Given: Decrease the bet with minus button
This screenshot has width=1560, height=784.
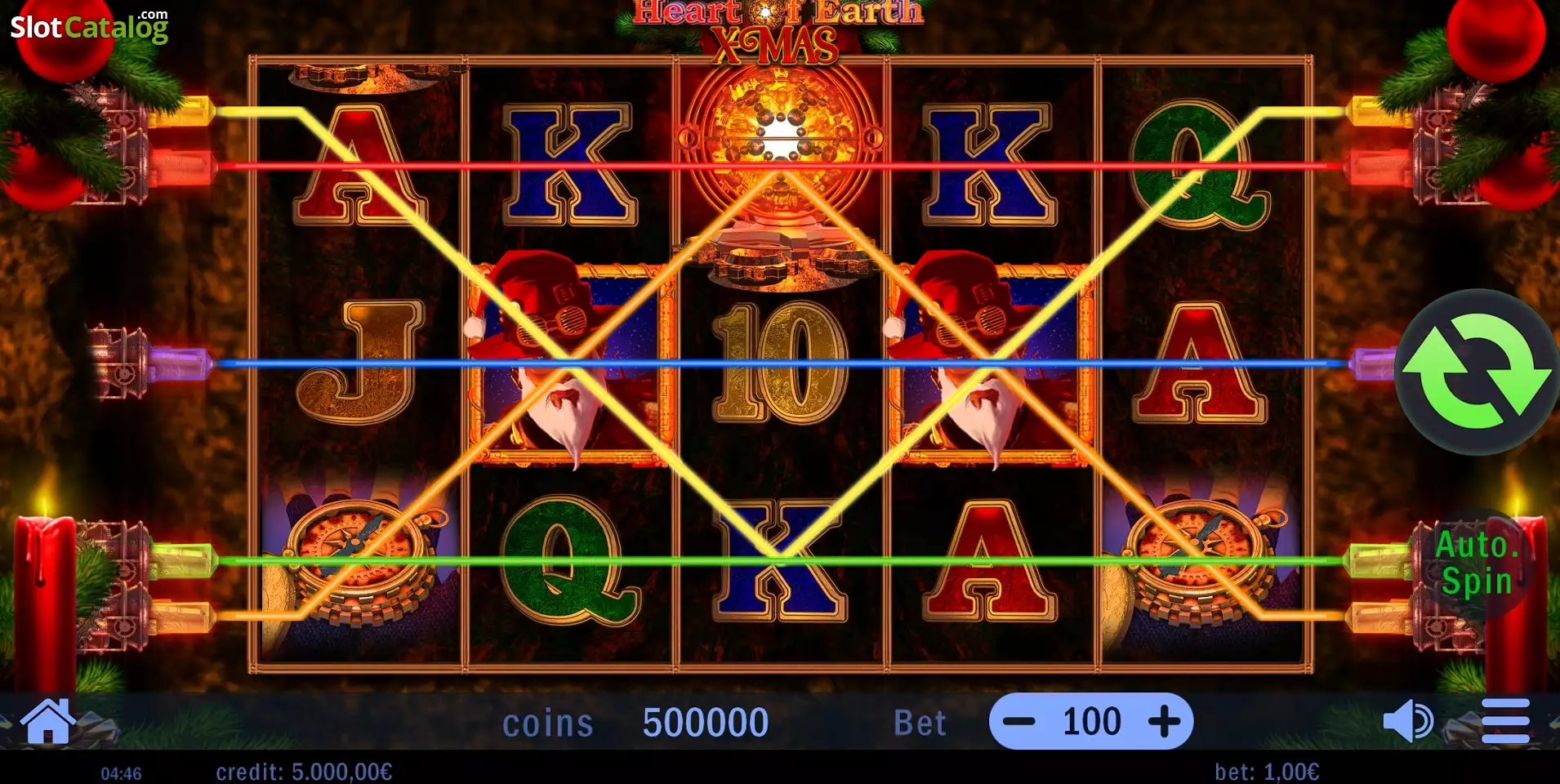Looking at the screenshot, I should click(x=1018, y=721).
